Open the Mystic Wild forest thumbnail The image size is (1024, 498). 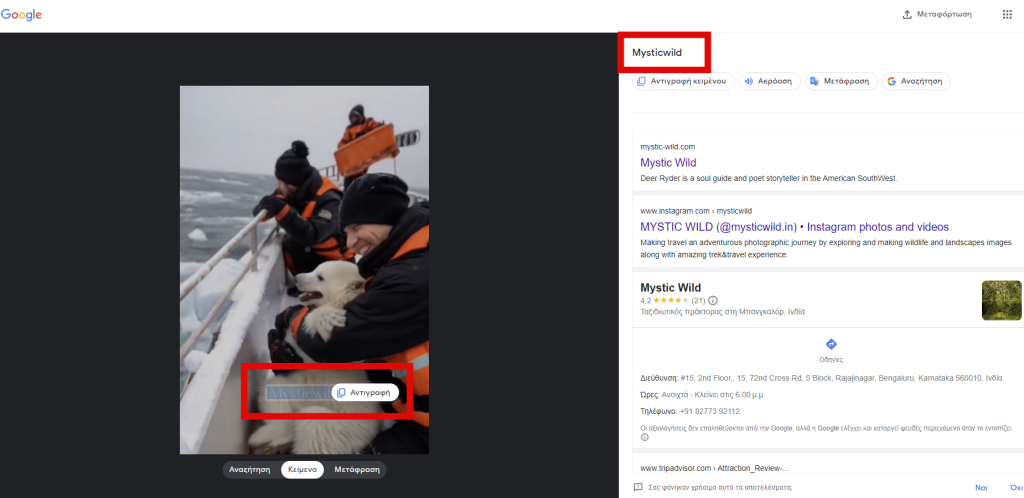(1001, 300)
